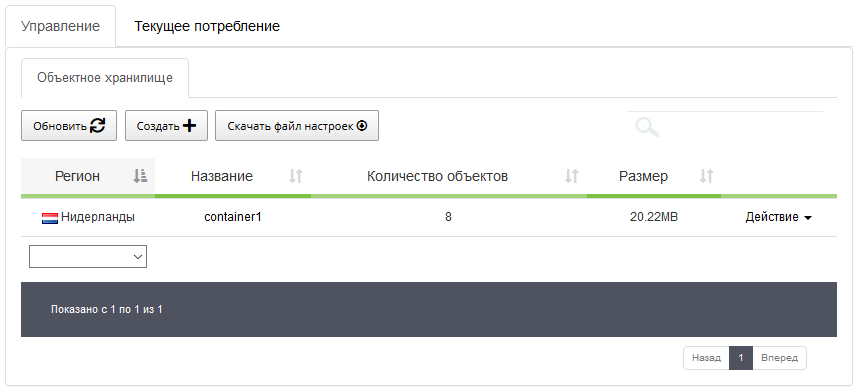Click the Вперед pagination button
Viewport: 858px width, 389px height.
pos(779,358)
